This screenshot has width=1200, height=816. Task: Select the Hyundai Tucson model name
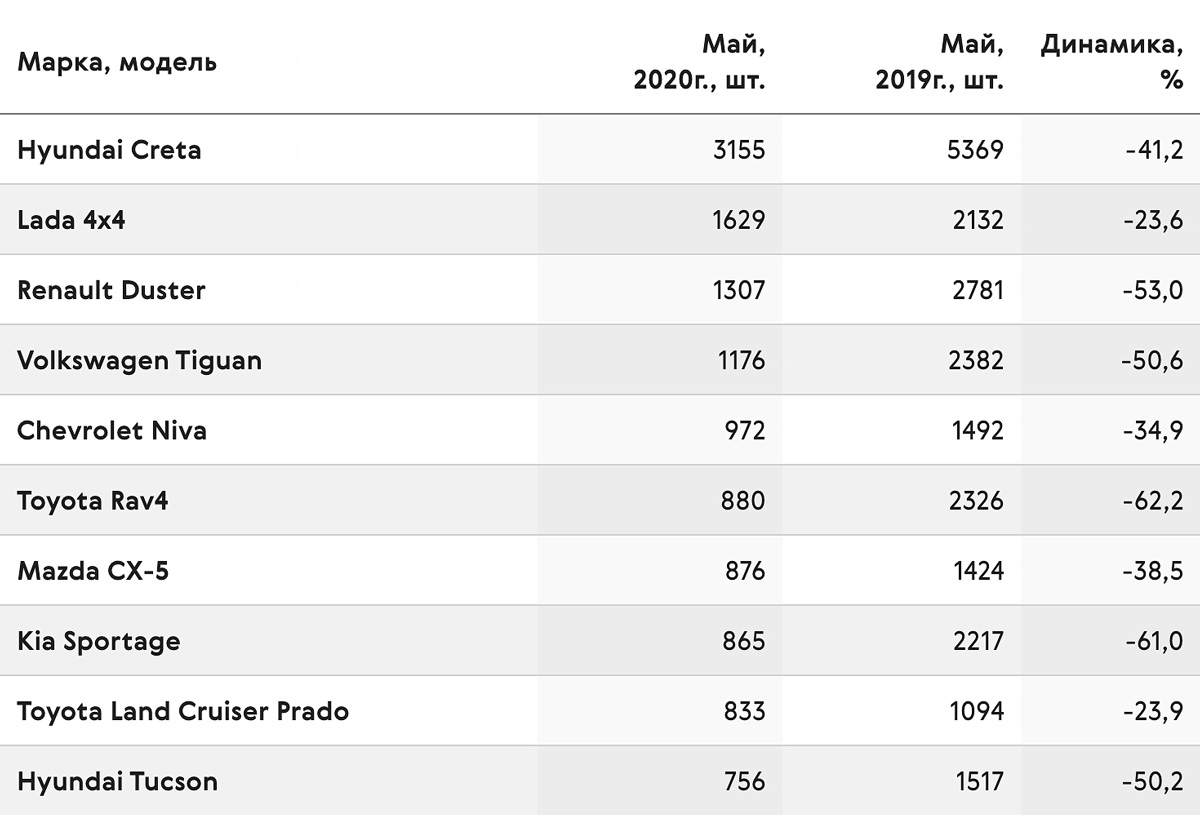(117, 781)
